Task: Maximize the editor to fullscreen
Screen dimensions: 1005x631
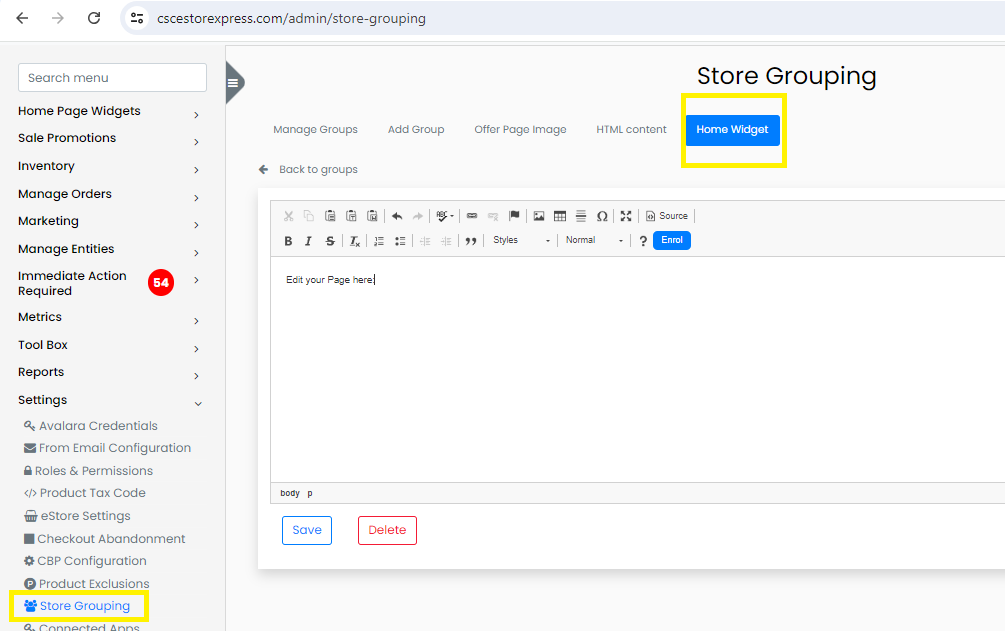Action: (x=624, y=215)
